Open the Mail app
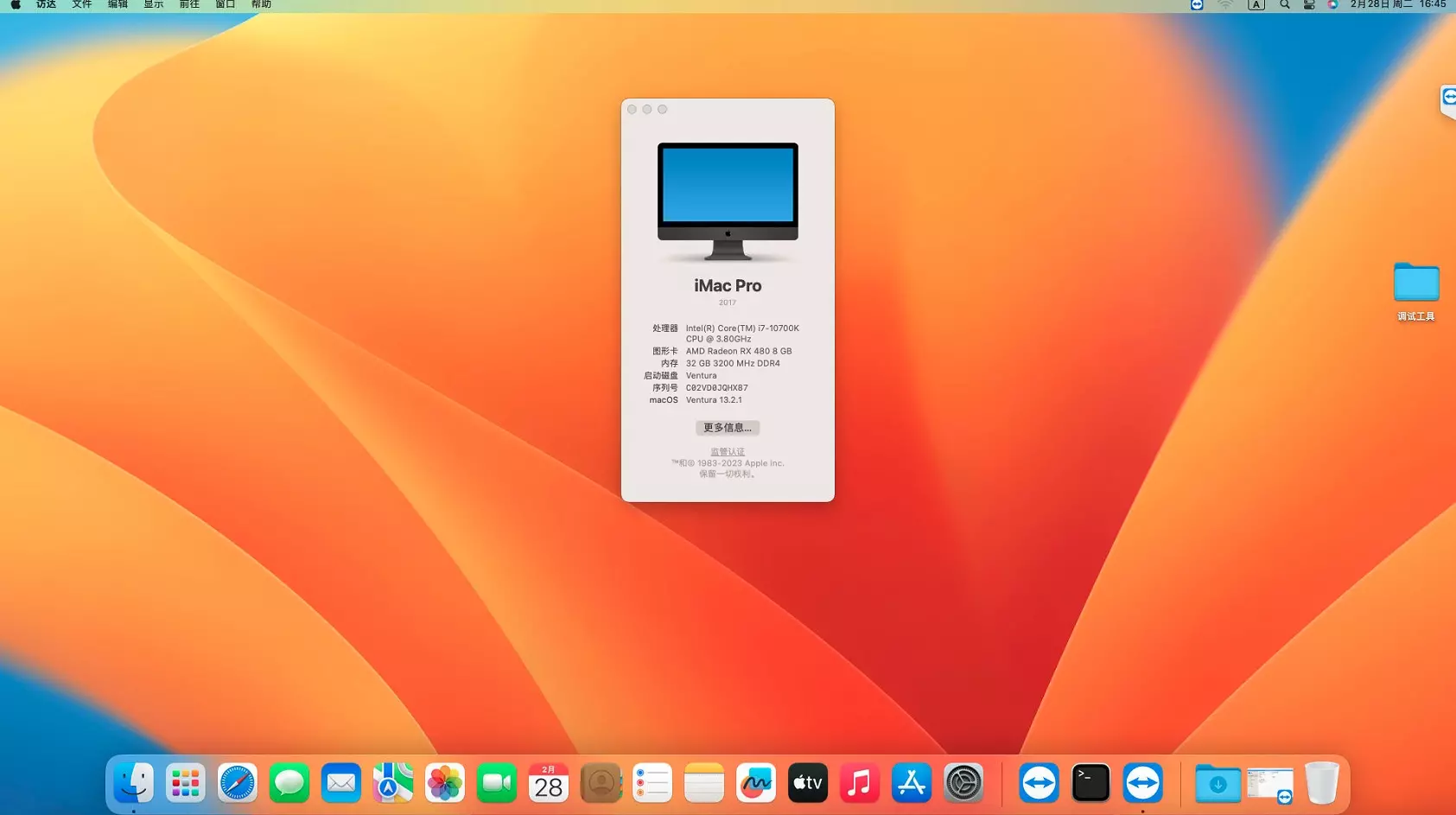Screen dimensions: 1456x815 pyautogui.click(x=341, y=782)
